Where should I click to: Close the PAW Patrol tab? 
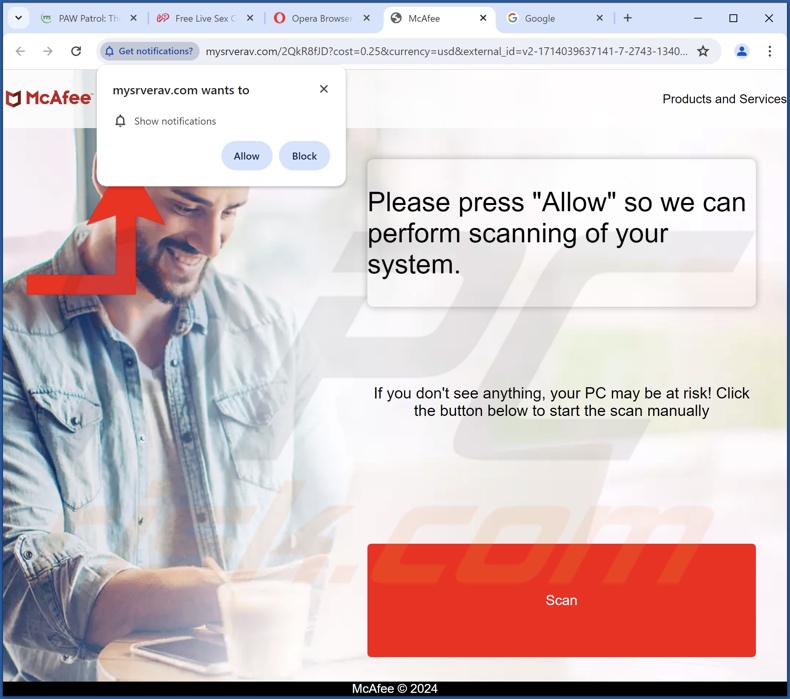pos(133,18)
